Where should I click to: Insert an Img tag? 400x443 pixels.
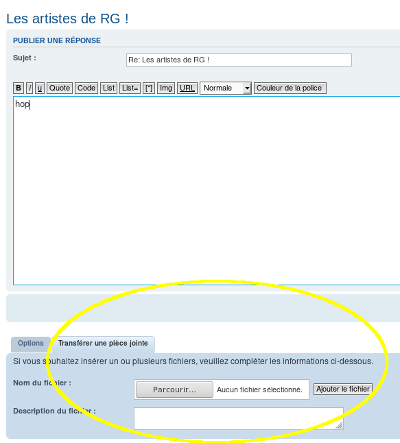coord(166,88)
